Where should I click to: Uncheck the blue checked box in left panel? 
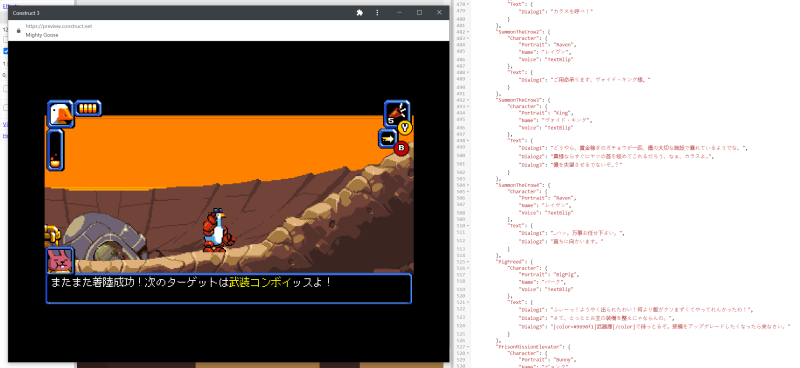click(x=6, y=51)
